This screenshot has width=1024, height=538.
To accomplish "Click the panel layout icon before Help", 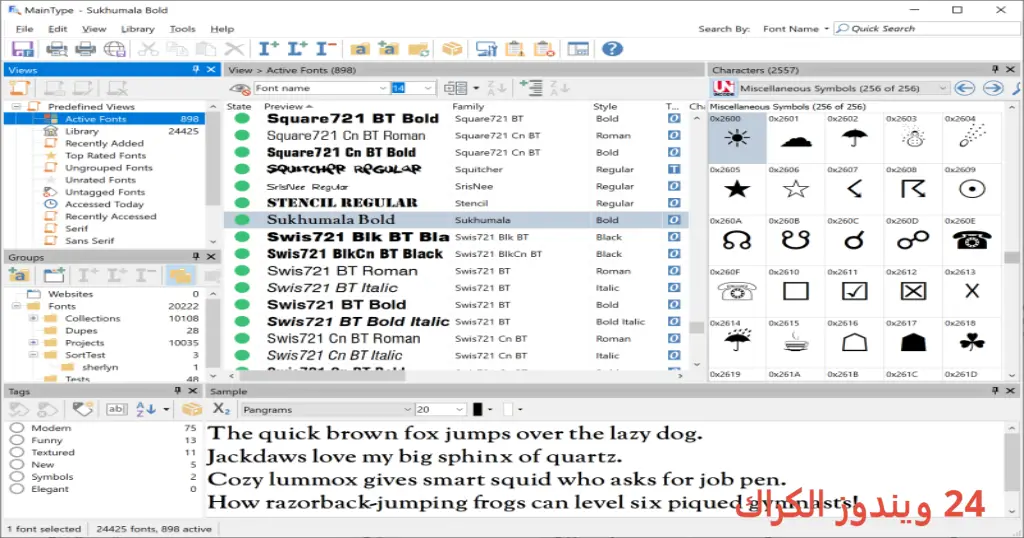I will coord(578,49).
